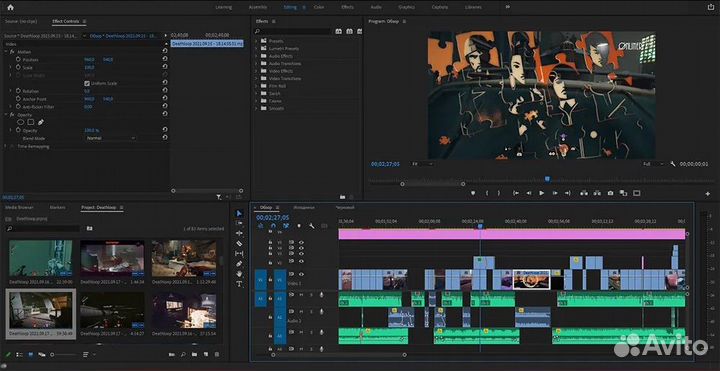Select the Slip tool
This screenshot has width=720, height=371.
[x=239, y=253]
